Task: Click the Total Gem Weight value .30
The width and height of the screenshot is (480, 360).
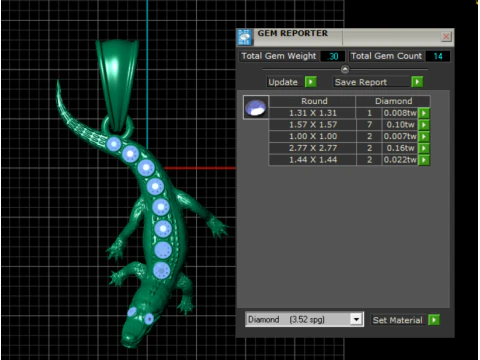Action: pos(333,56)
